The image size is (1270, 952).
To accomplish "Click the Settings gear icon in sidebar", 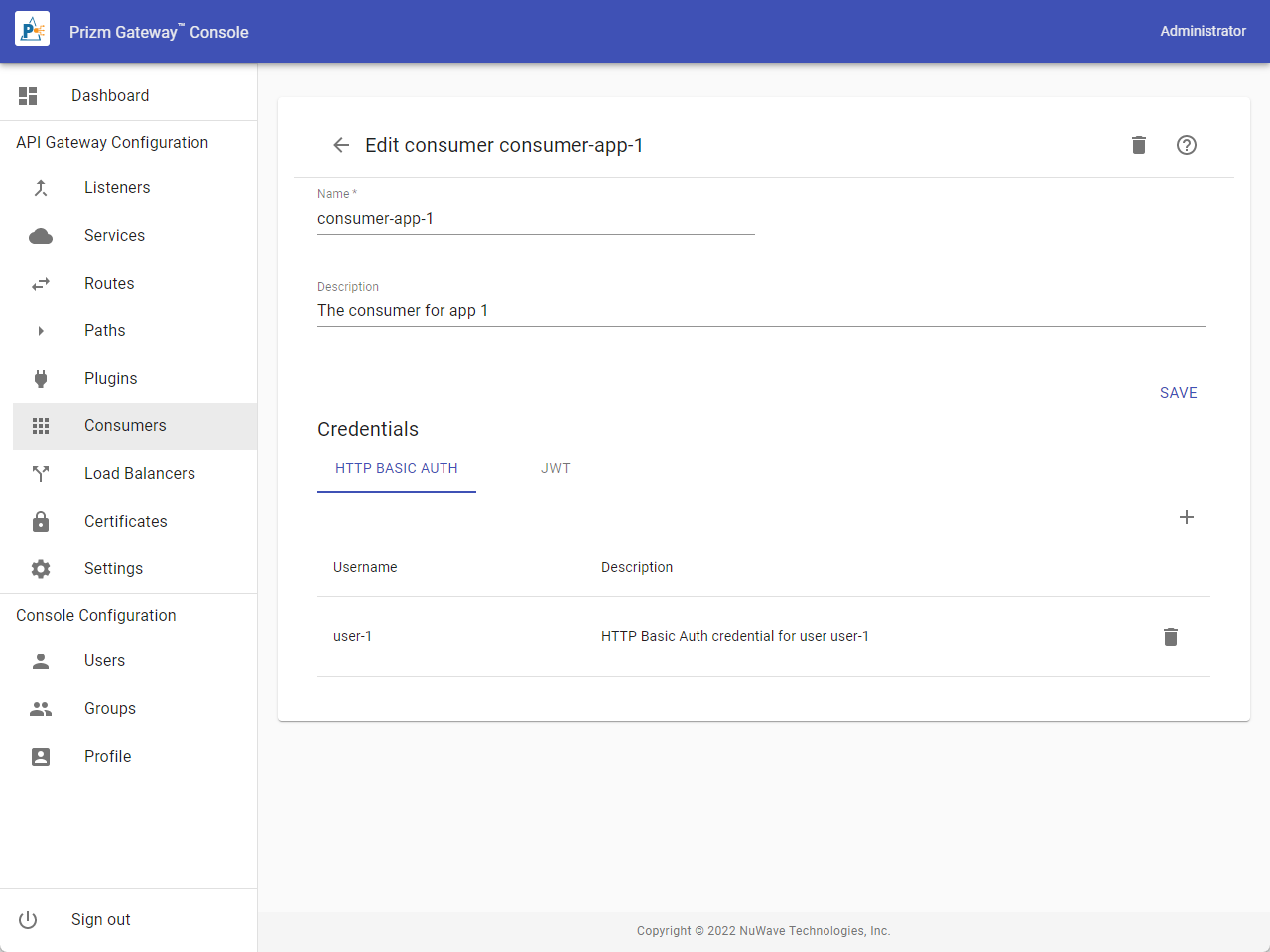I will click(x=41, y=568).
